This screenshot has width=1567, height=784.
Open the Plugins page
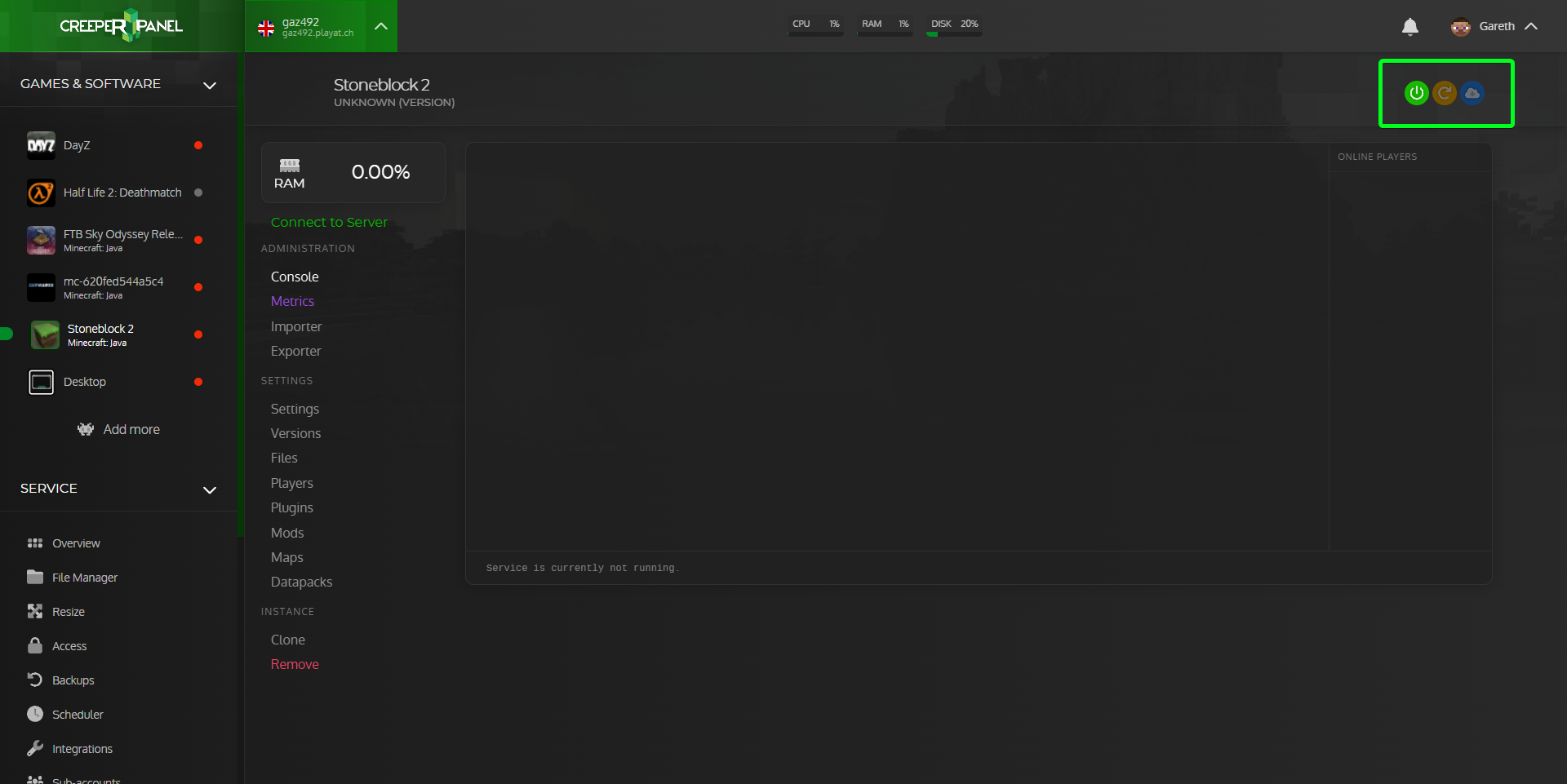click(292, 507)
